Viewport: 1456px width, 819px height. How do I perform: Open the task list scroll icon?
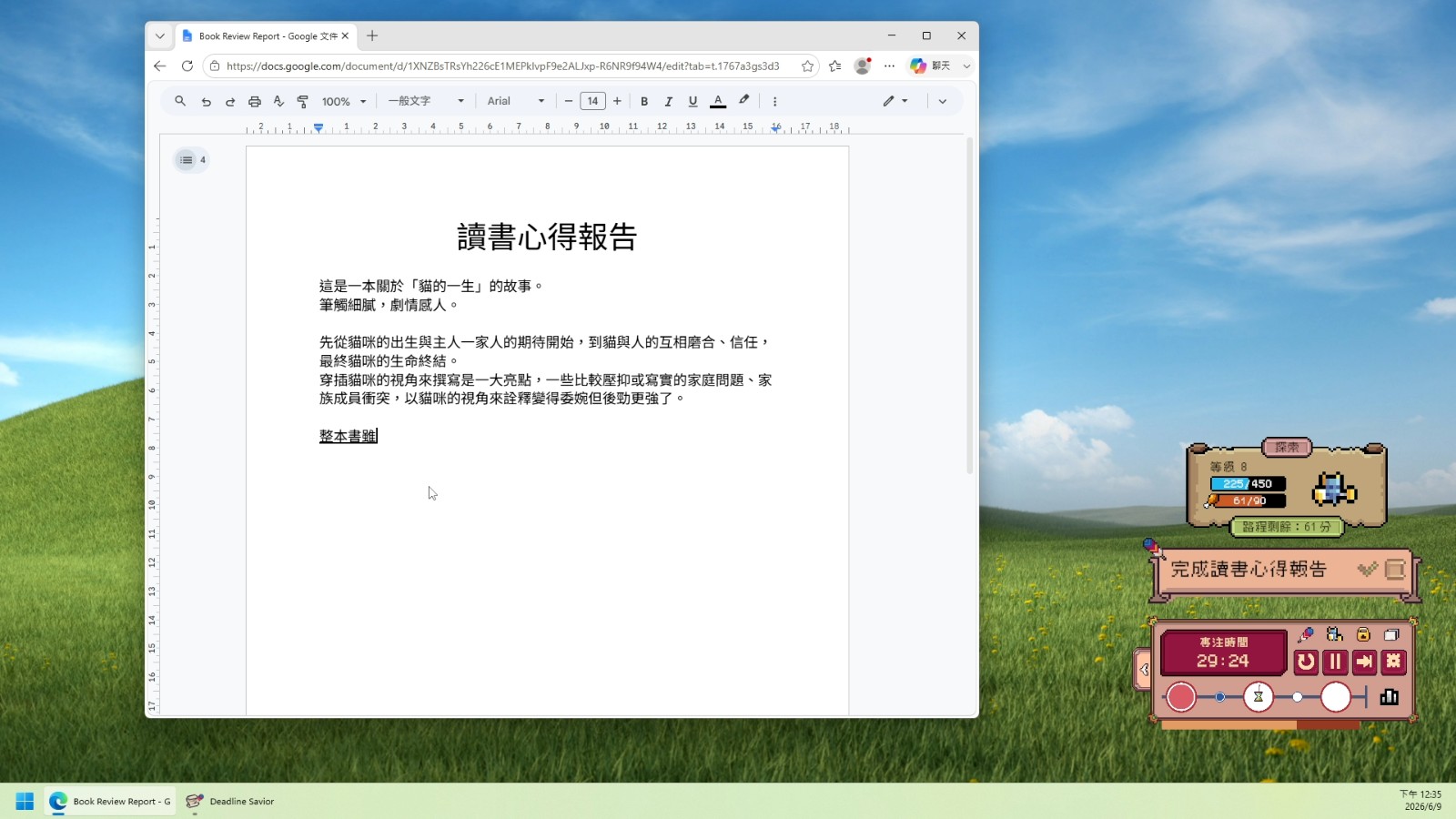tap(1394, 570)
